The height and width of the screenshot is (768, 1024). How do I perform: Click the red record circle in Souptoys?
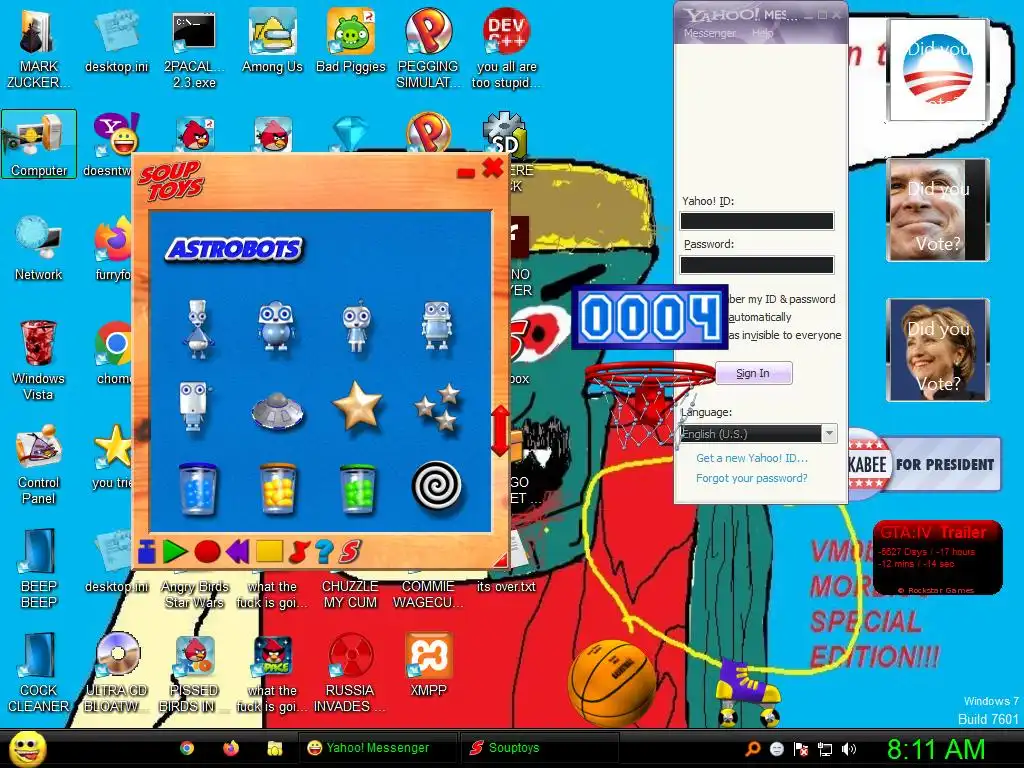207,552
